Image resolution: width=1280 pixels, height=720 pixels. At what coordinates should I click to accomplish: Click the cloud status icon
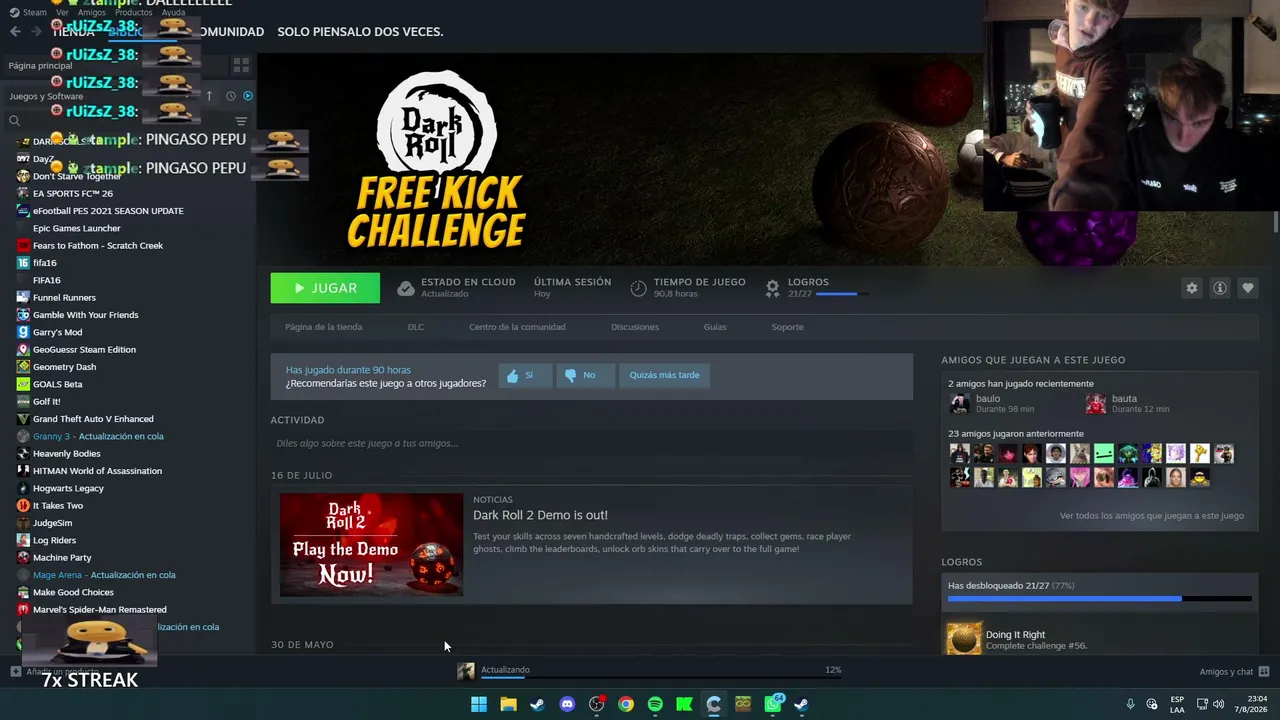click(x=405, y=288)
